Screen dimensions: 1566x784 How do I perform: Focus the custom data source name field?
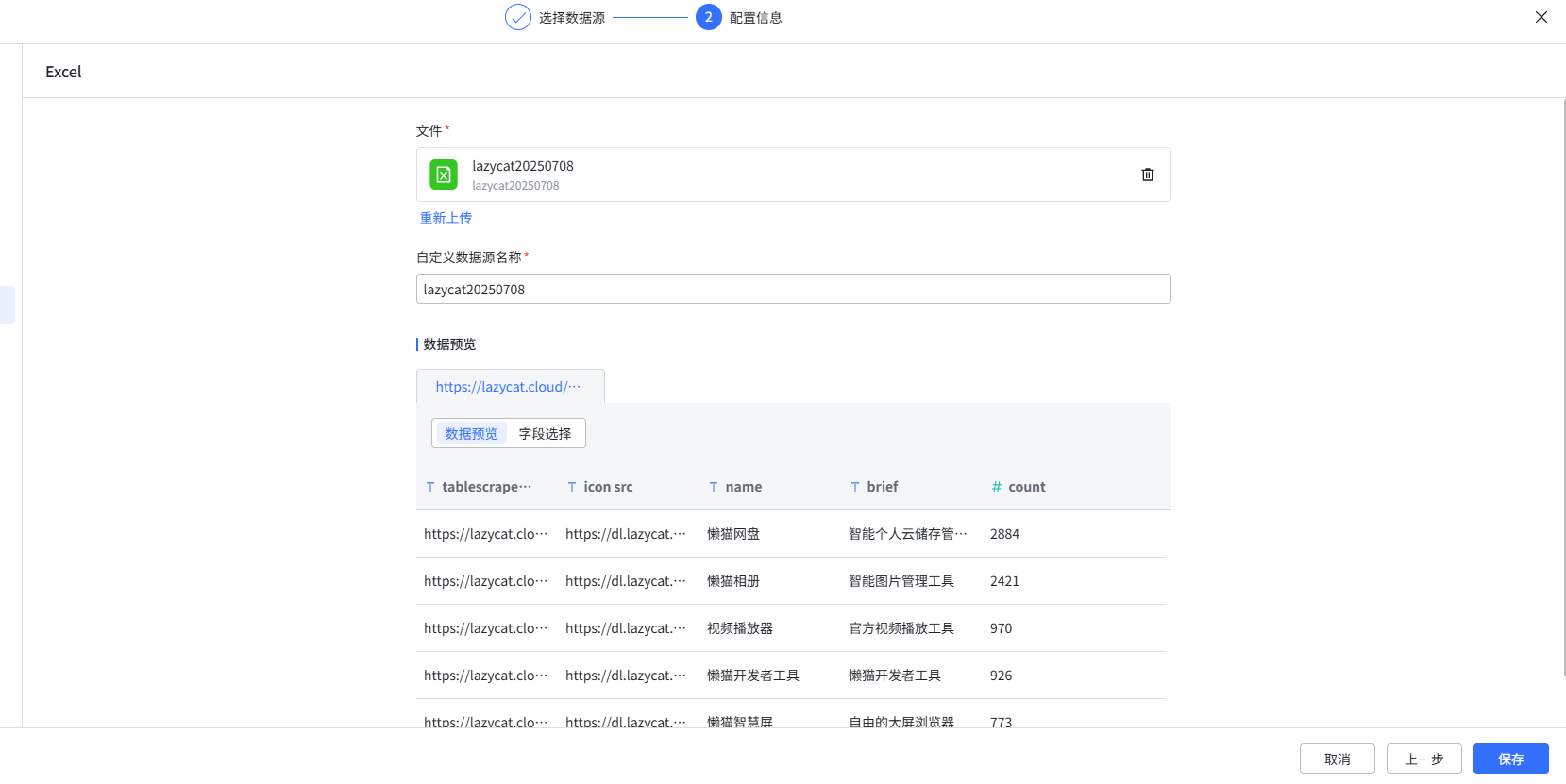[794, 289]
